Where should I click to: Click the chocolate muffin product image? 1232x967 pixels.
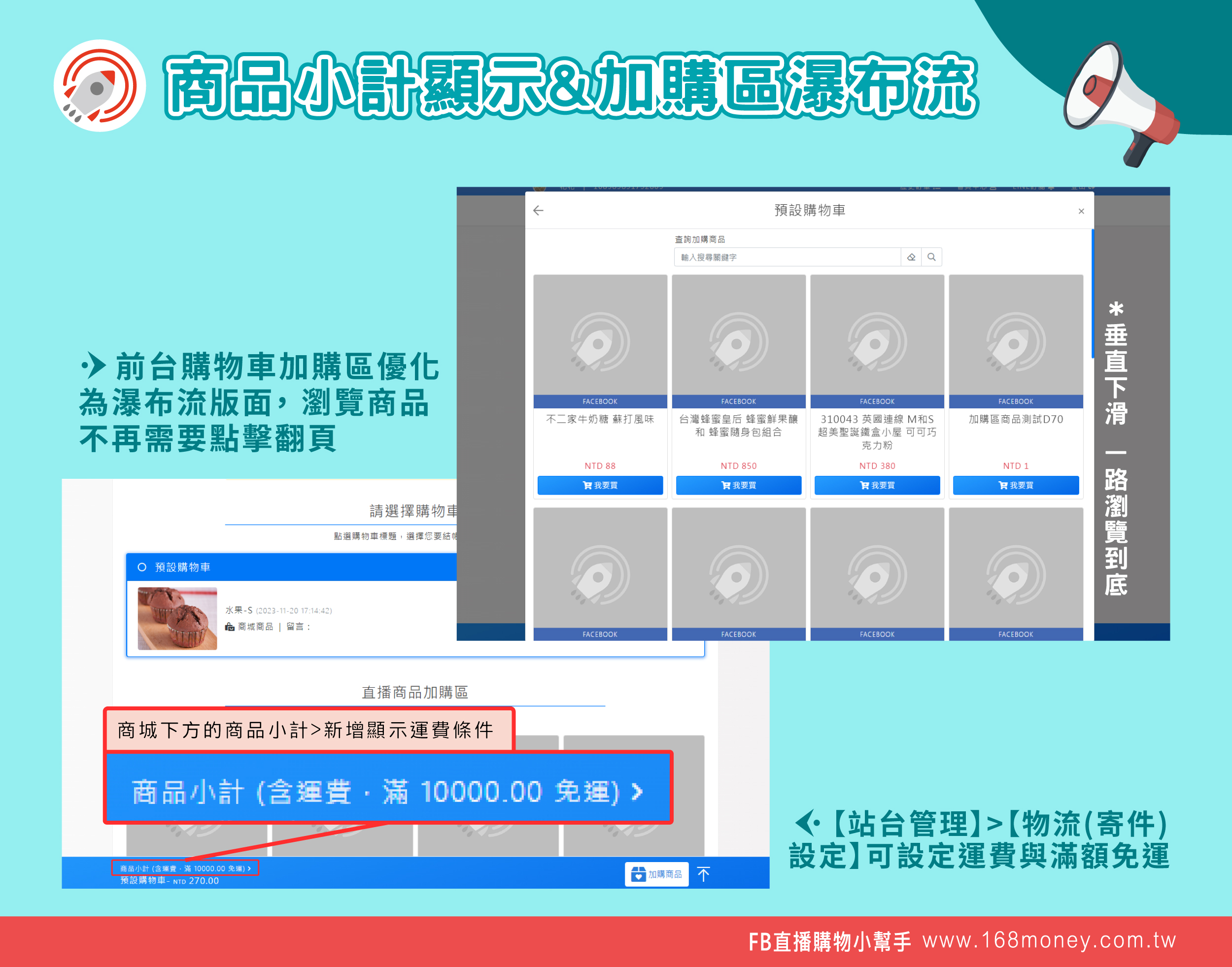[x=177, y=618]
